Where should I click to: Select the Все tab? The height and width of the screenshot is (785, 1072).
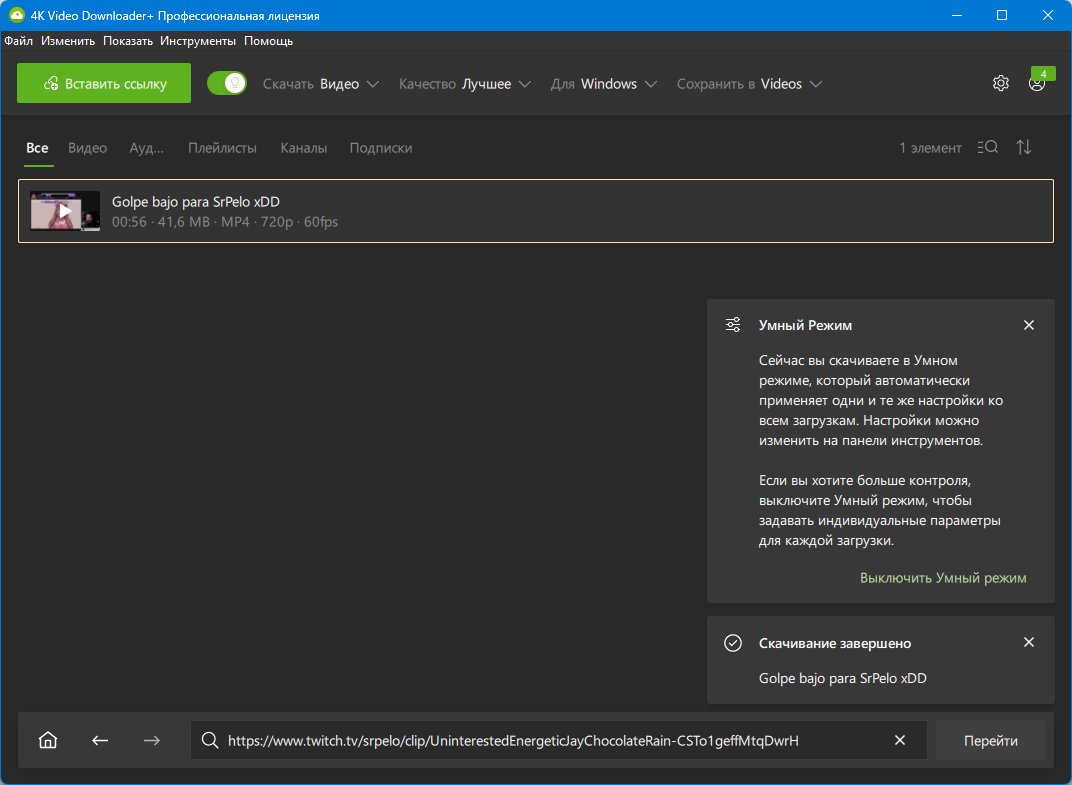coord(38,148)
